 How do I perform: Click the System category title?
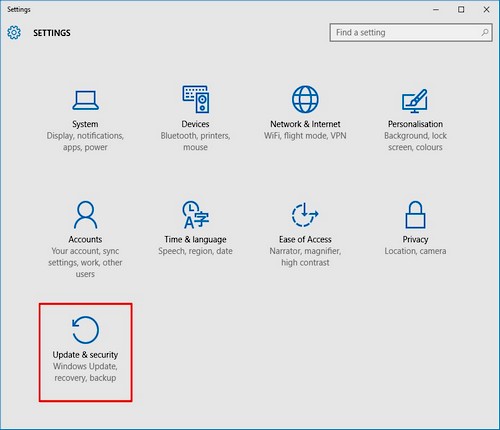click(85, 124)
